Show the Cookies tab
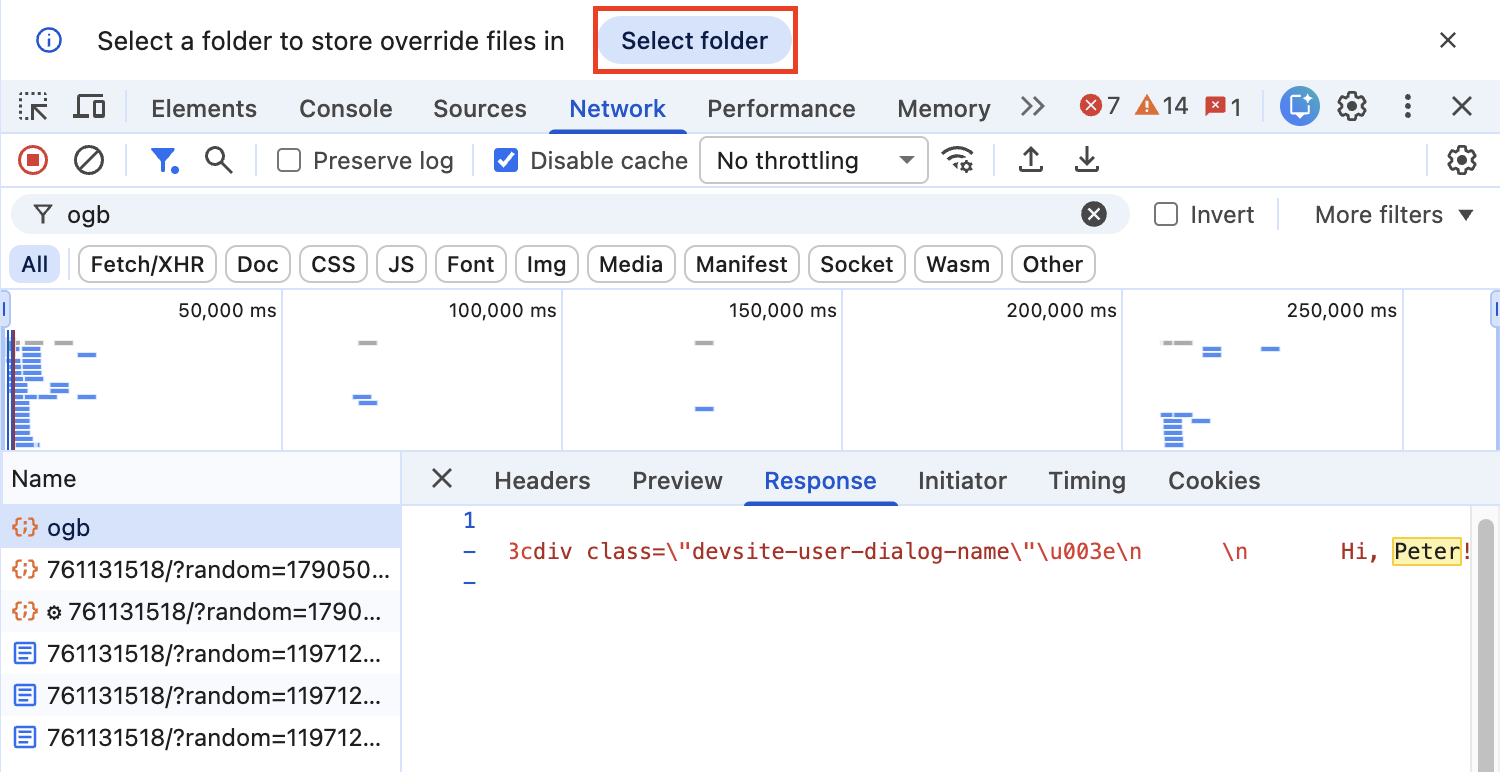The image size is (1500, 772). (1214, 480)
